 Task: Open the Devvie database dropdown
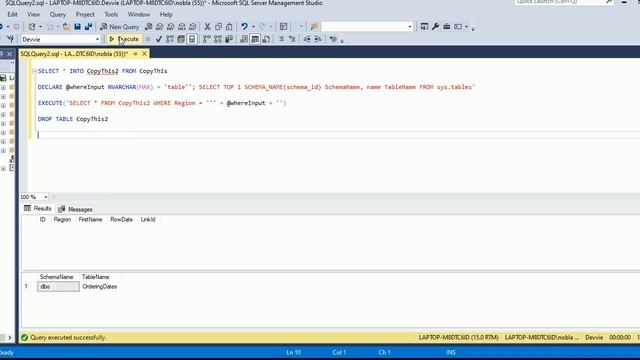tap(97, 39)
